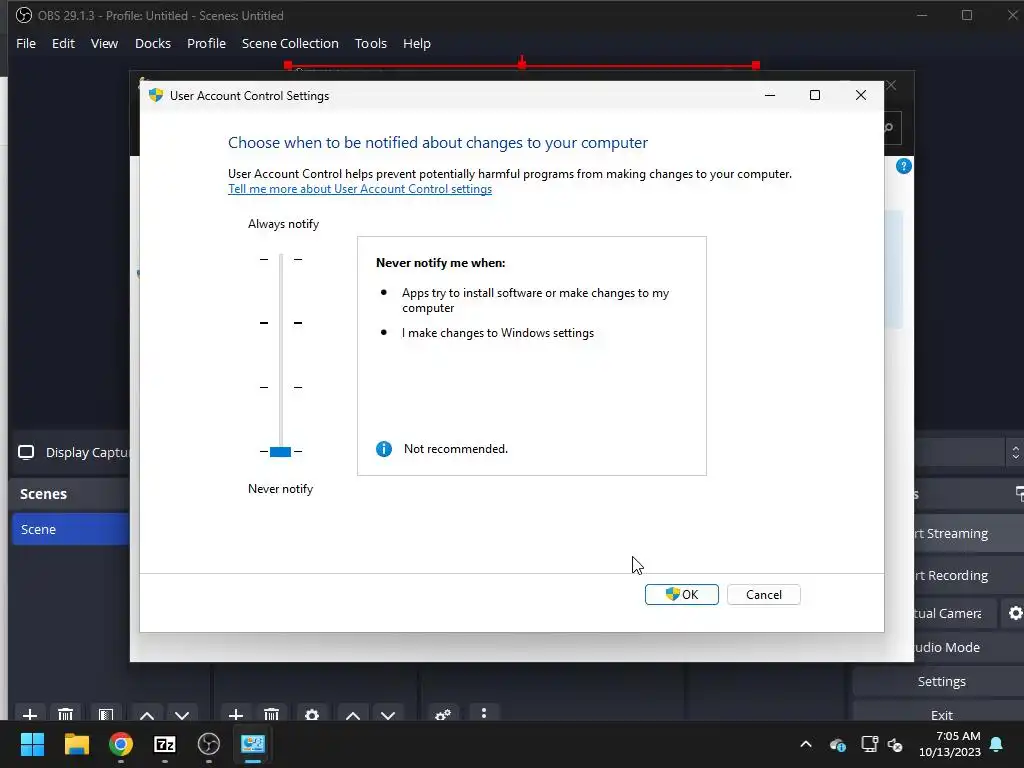Cancel the UAC settings dialog
The image size is (1024, 768).
(x=763, y=594)
